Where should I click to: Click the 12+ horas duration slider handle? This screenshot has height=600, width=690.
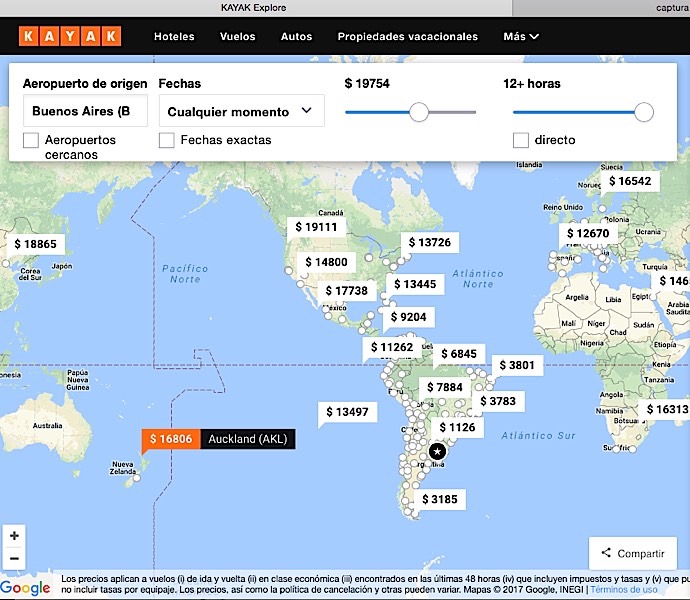644,112
